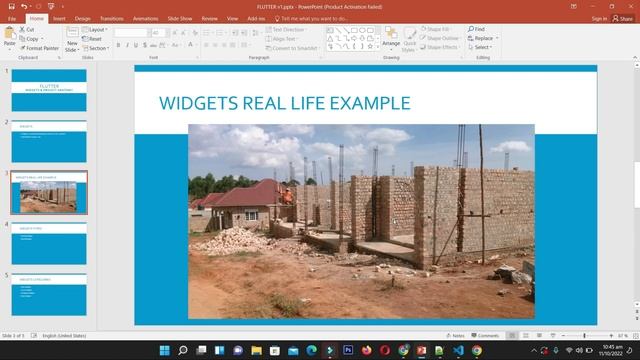The width and height of the screenshot is (640, 360).
Task: Open the Arrange dropdown
Action: click(x=391, y=39)
